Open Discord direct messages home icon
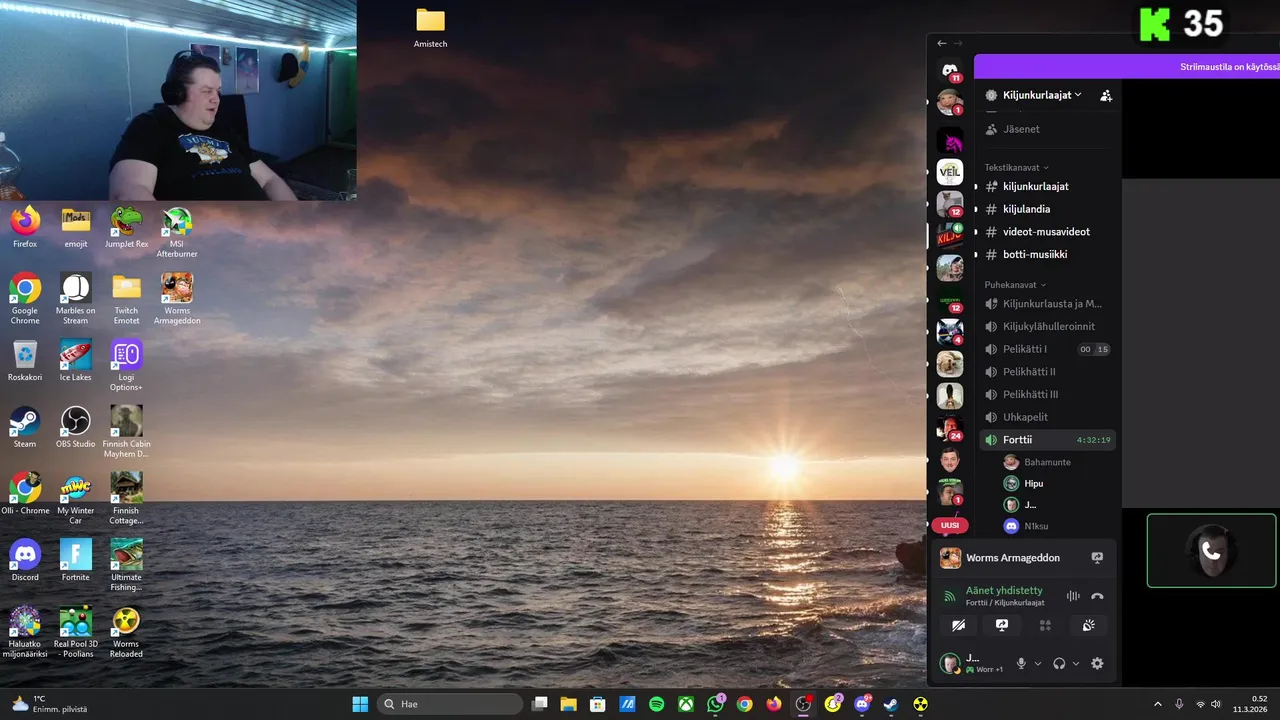This screenshot has height=720, width=1280. [x=950, y=69]
